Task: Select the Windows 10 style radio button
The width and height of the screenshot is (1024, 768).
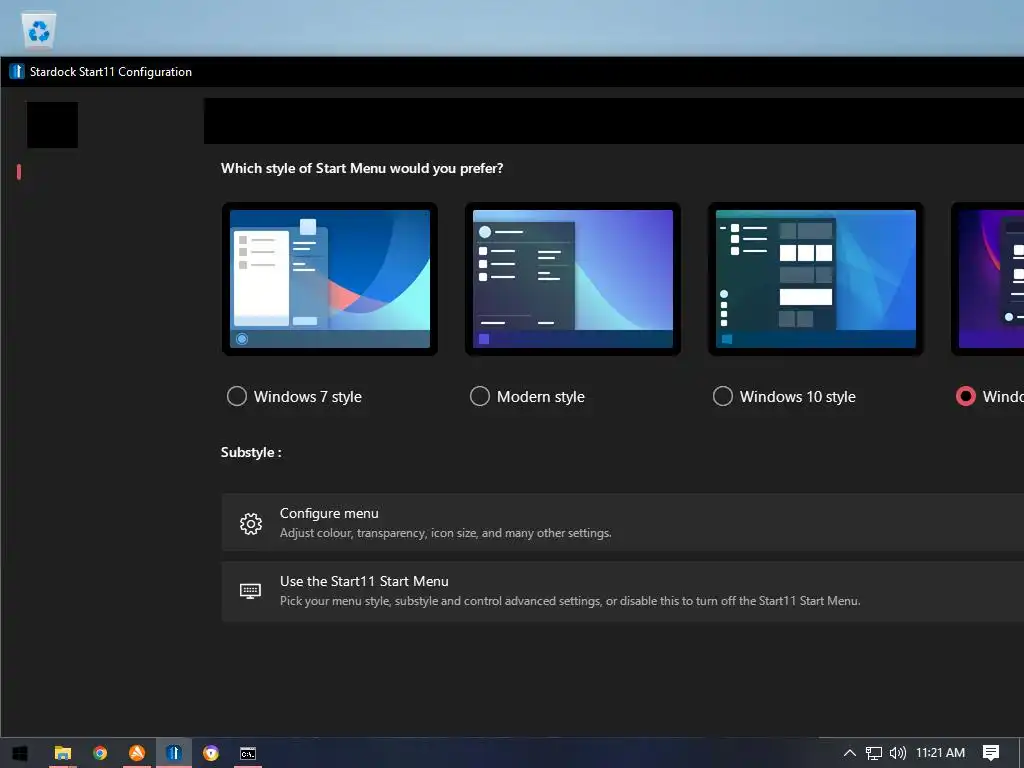Action: (x=722, y=396)
